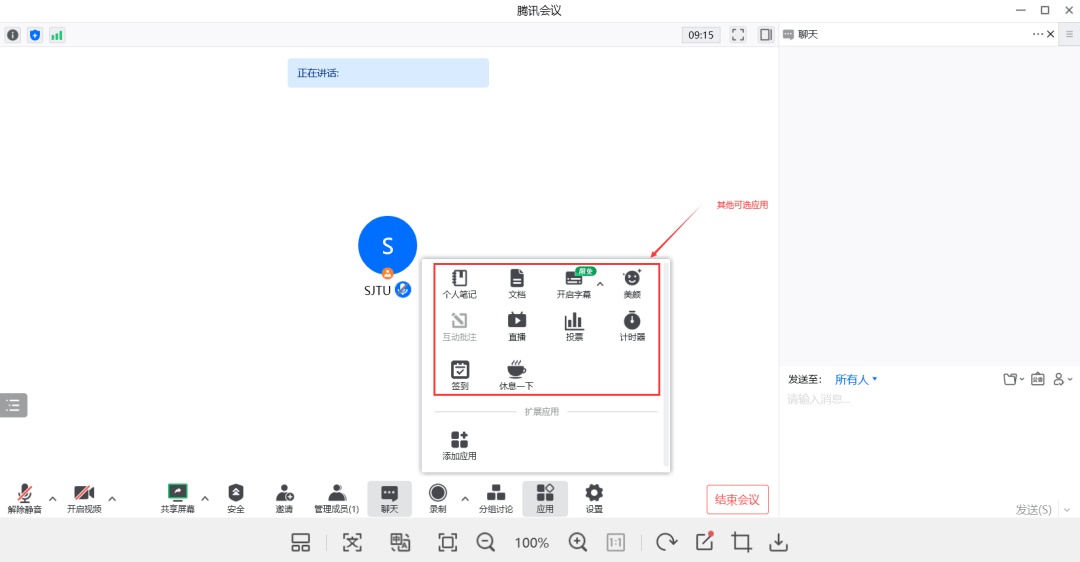Start 直播 live streaming
The width and height of the screenshot is (1080, 562).
pyautogui.click(x=517, y=326)
